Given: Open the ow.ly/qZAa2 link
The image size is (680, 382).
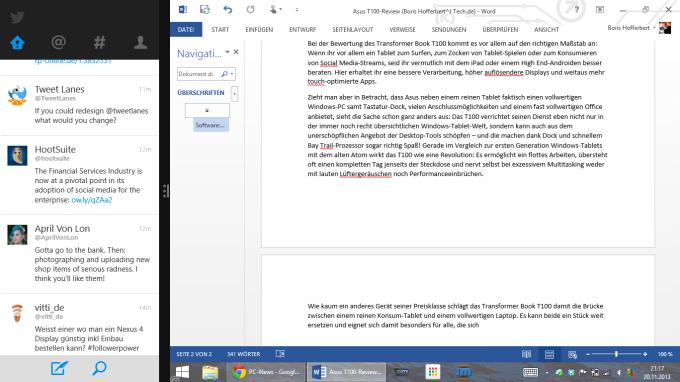Looking at the screenshot, I should point(92,200).
